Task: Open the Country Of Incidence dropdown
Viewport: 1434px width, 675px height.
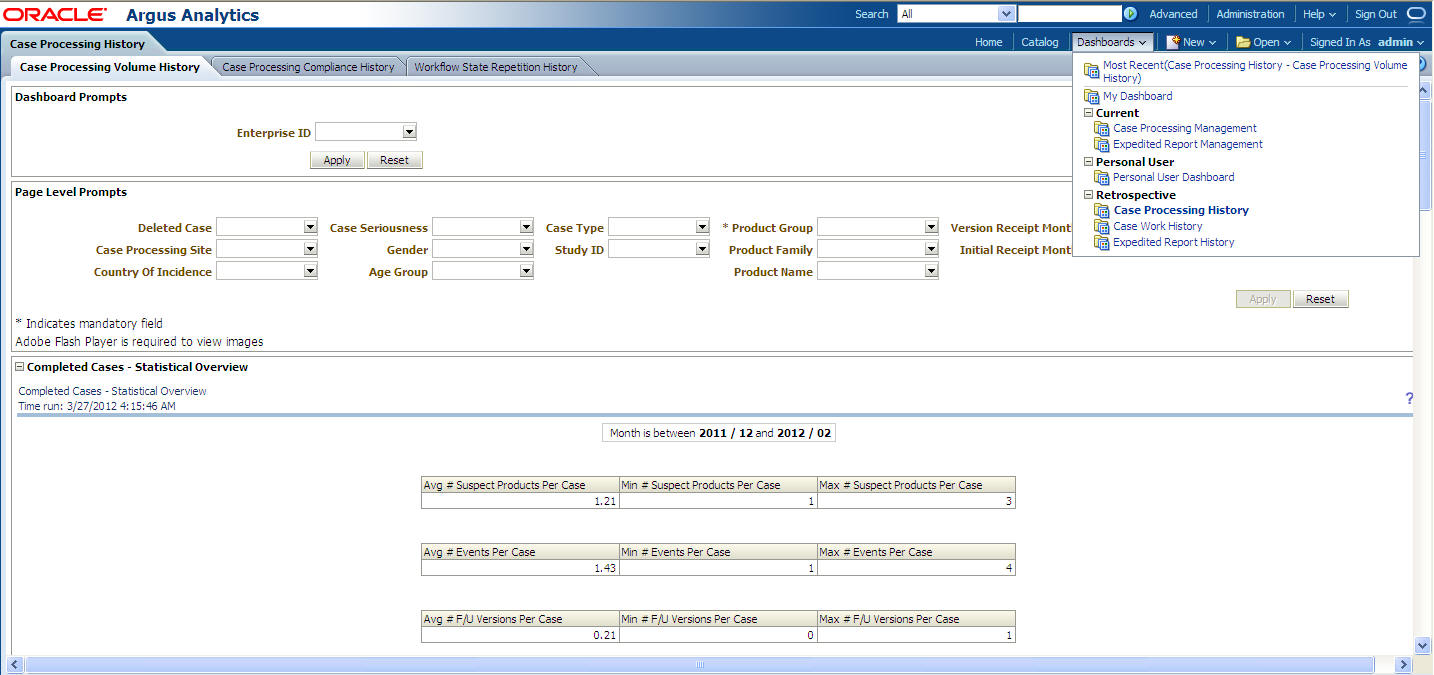Action: 310,271
